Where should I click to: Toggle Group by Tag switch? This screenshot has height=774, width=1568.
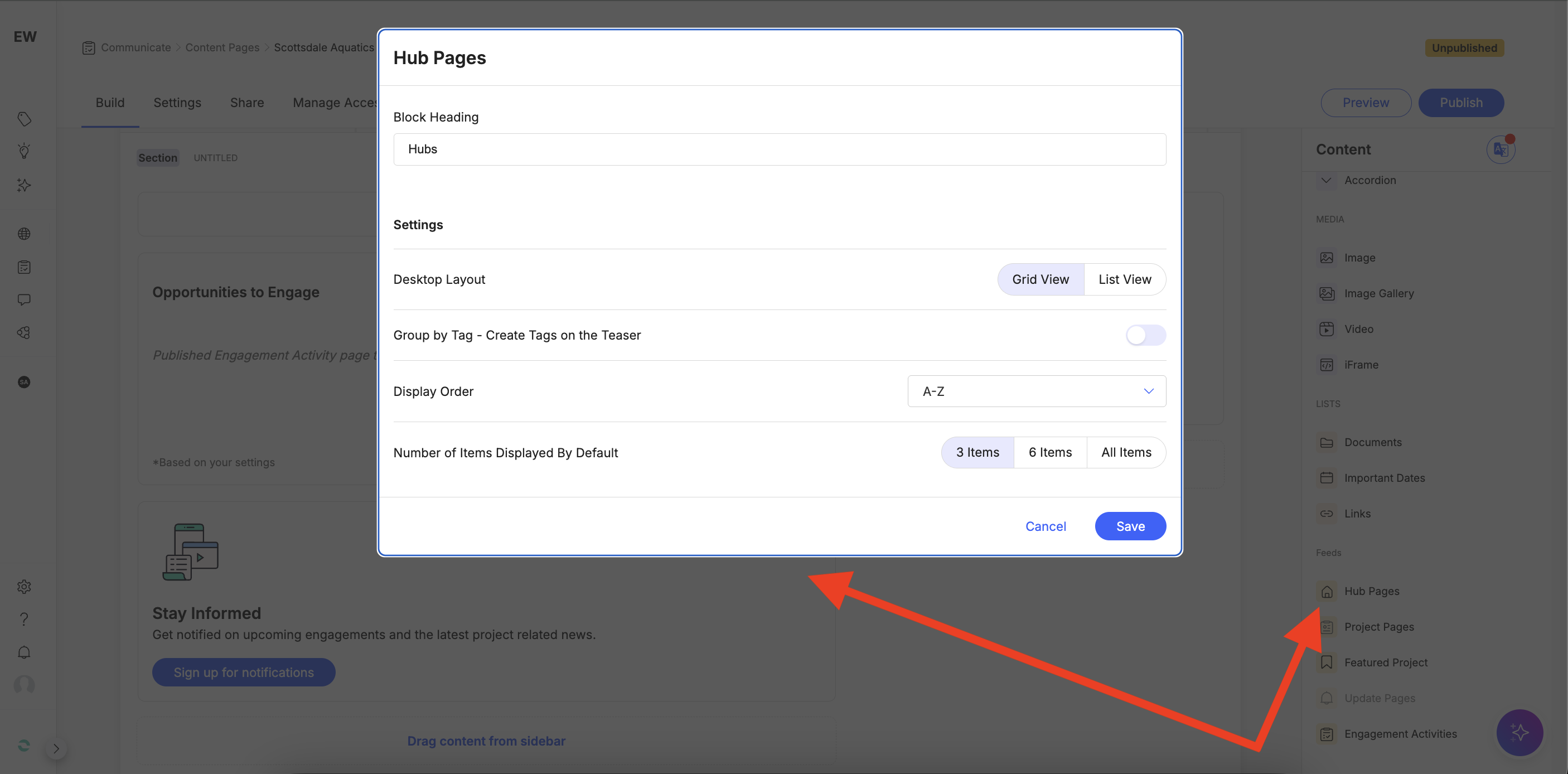click(1145, 335)
